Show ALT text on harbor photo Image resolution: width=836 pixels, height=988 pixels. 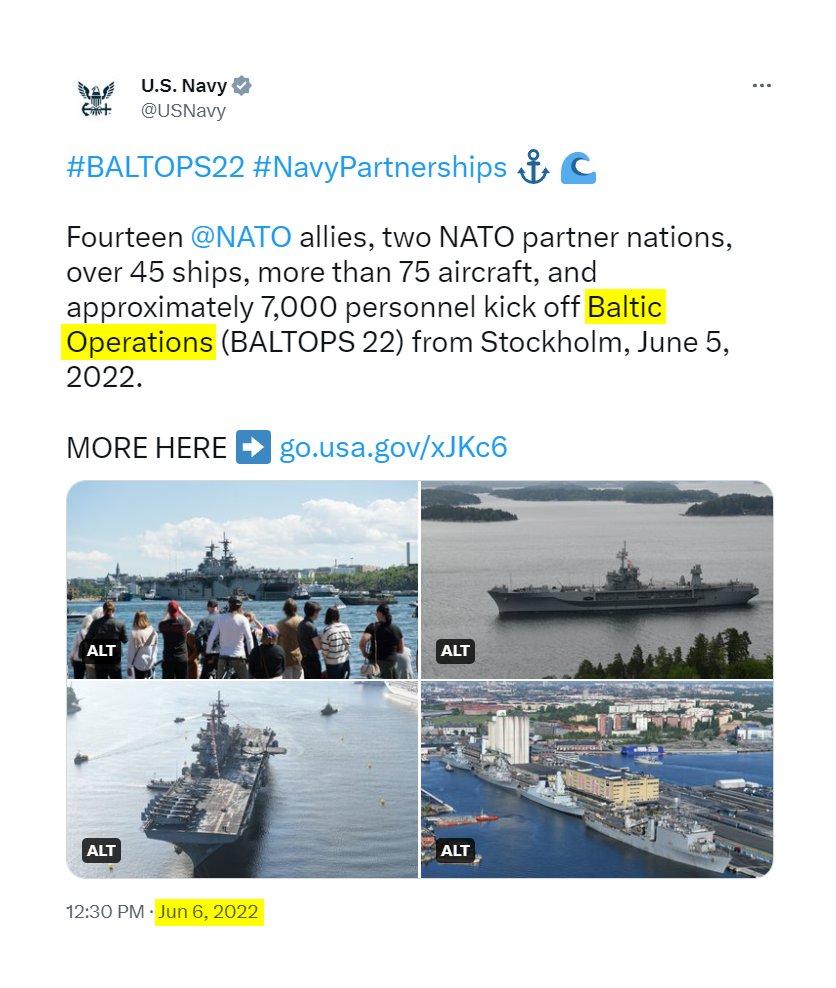click(455, 851)
